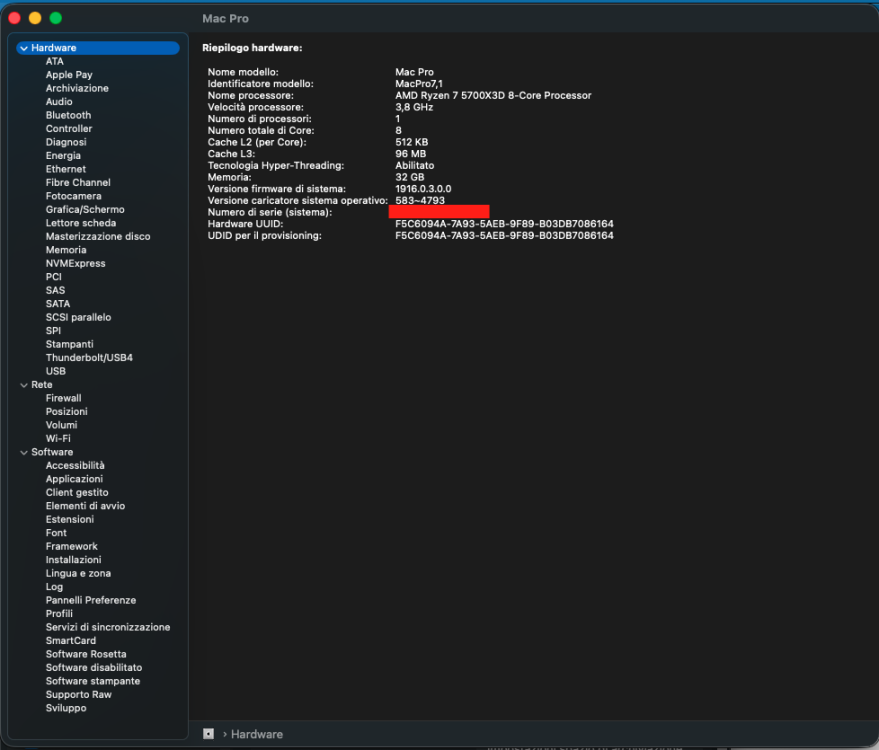Open the Pannelli Preferenze entry
Image resolution: width=879 pixels, height=750 pixels.
pyautogui.click(x=91, y=600)
